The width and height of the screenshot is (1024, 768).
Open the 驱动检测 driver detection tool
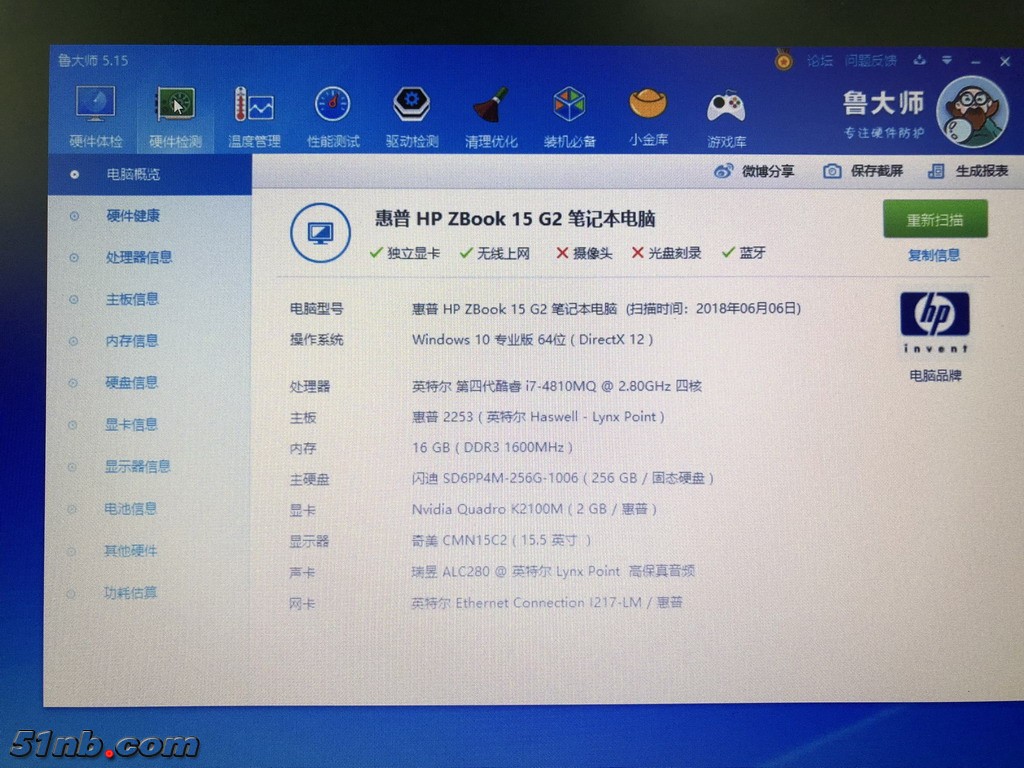[411, 110]
